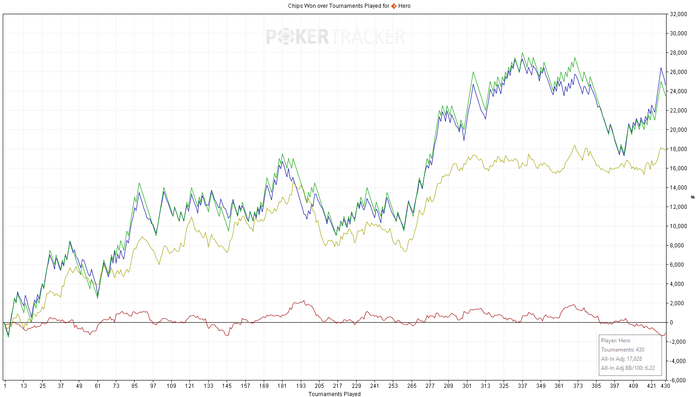The image size is (700, 397).
Task: Click the 14,000 y-axis label
Action: click(x=678, y=188)
